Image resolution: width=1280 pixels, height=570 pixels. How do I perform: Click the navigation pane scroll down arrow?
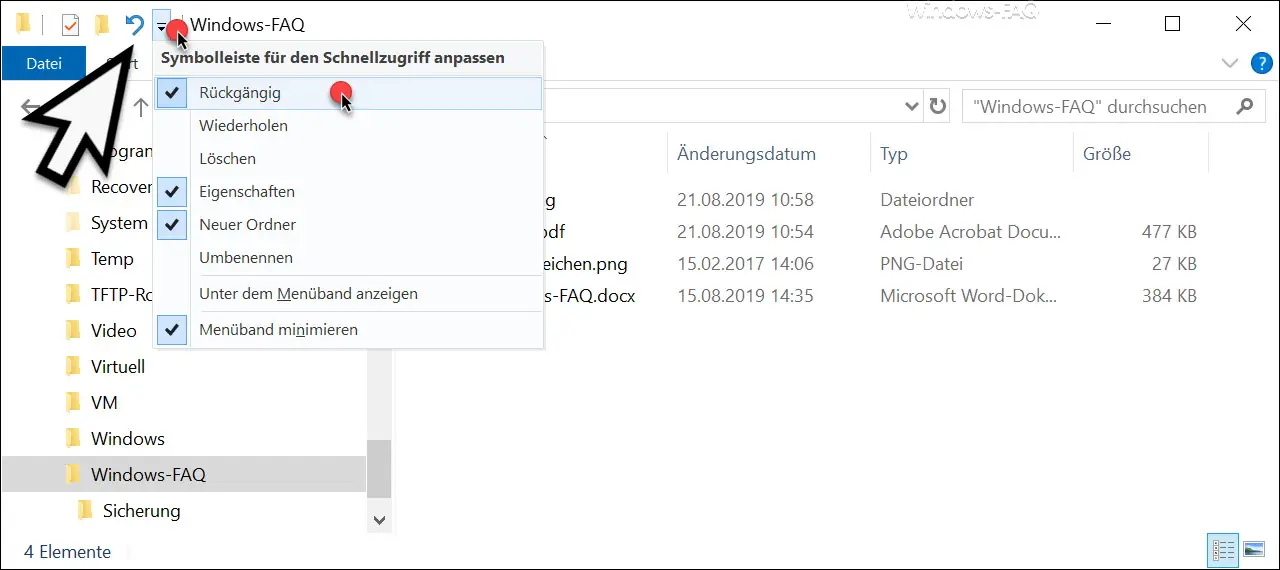click(379, 519)
